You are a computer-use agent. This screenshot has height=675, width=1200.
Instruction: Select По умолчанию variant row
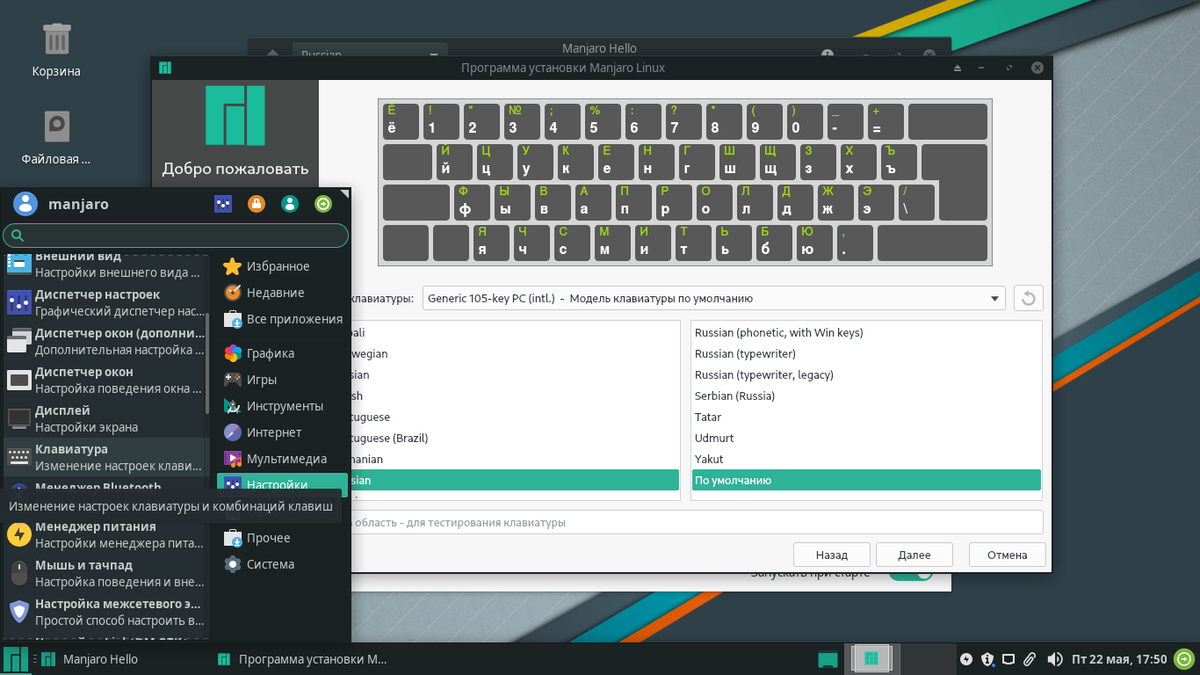(866, 480)
